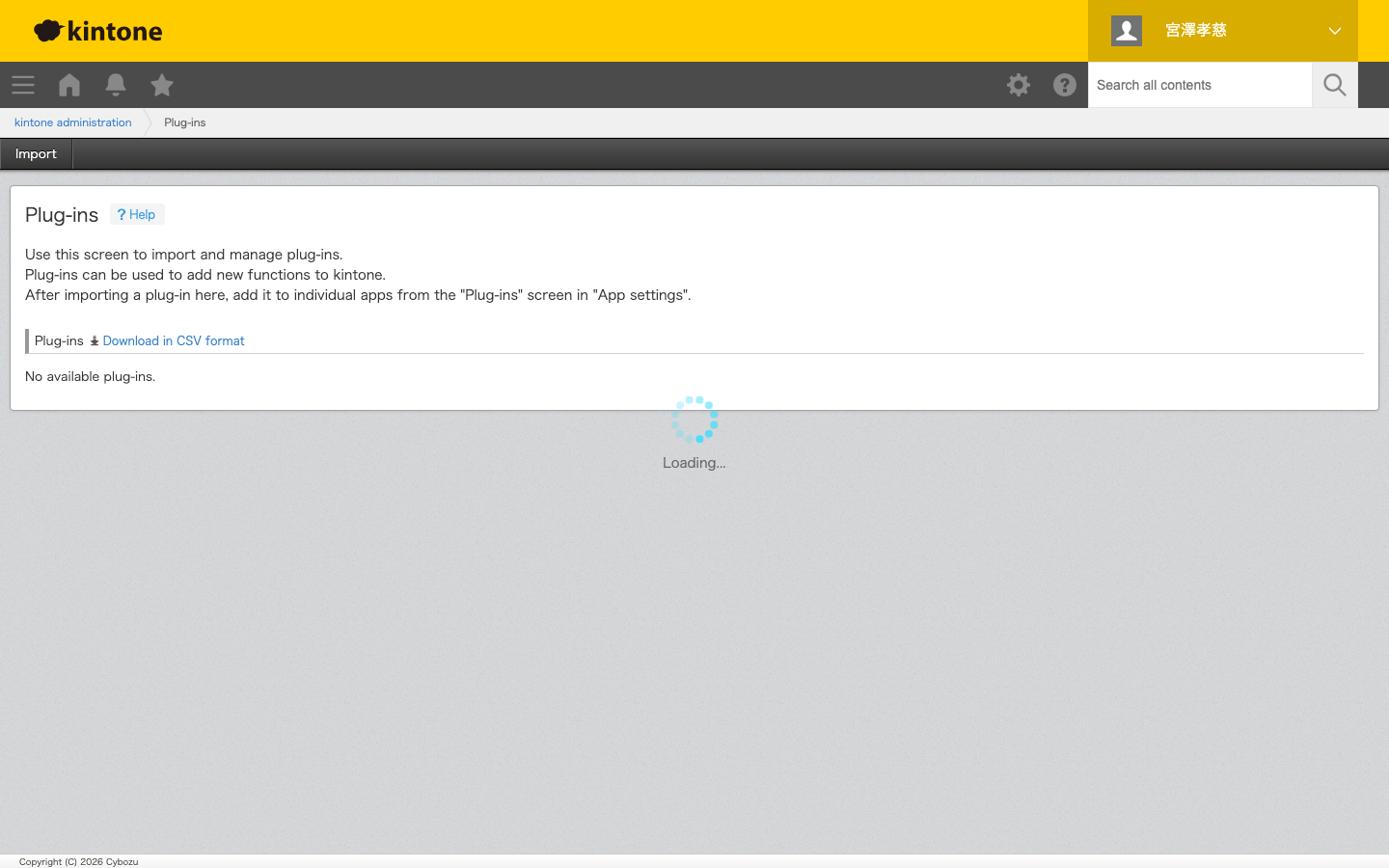
Task: Open the 宮澤孝慈 user name menu
Action: click(x=1196, y=31)
